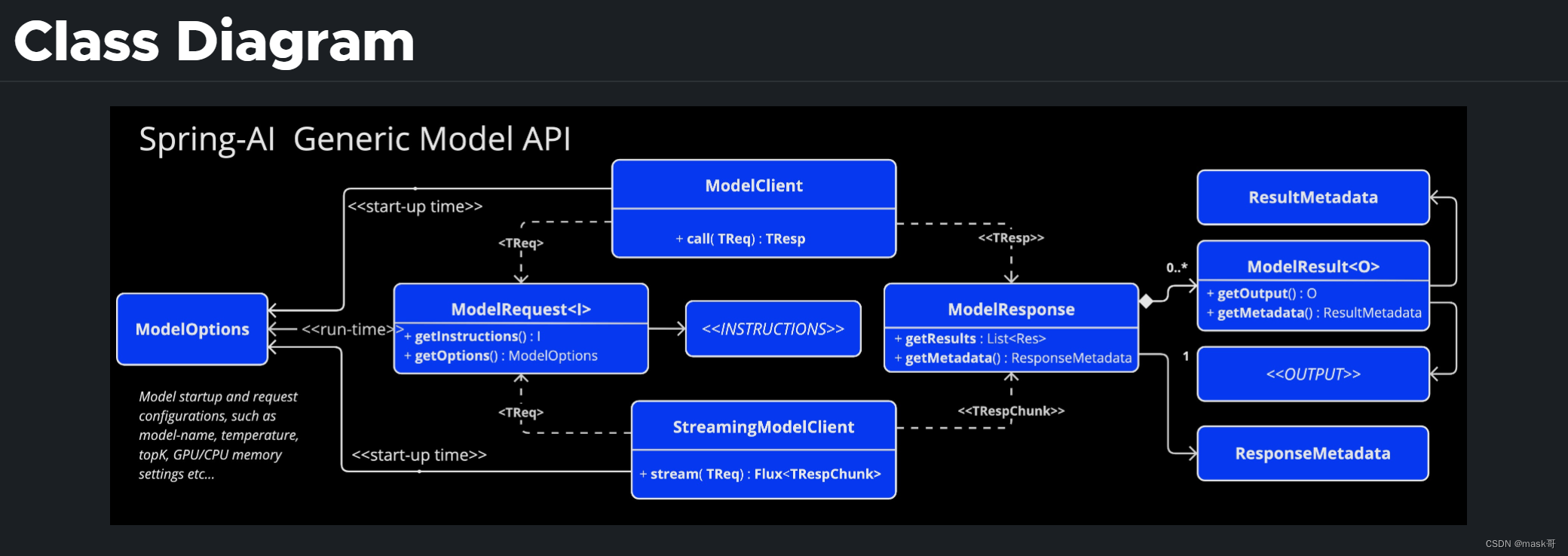Click 'getResults : List<Res>' line
The width and height of the screenshot is (1568, 556).
tap(970, 338)
